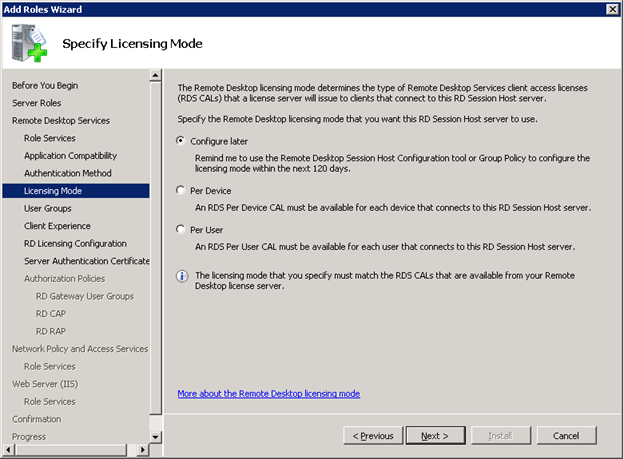Open the Application Compatibility page
This screenshot has height=459, width=624.
tap(70, 156)
